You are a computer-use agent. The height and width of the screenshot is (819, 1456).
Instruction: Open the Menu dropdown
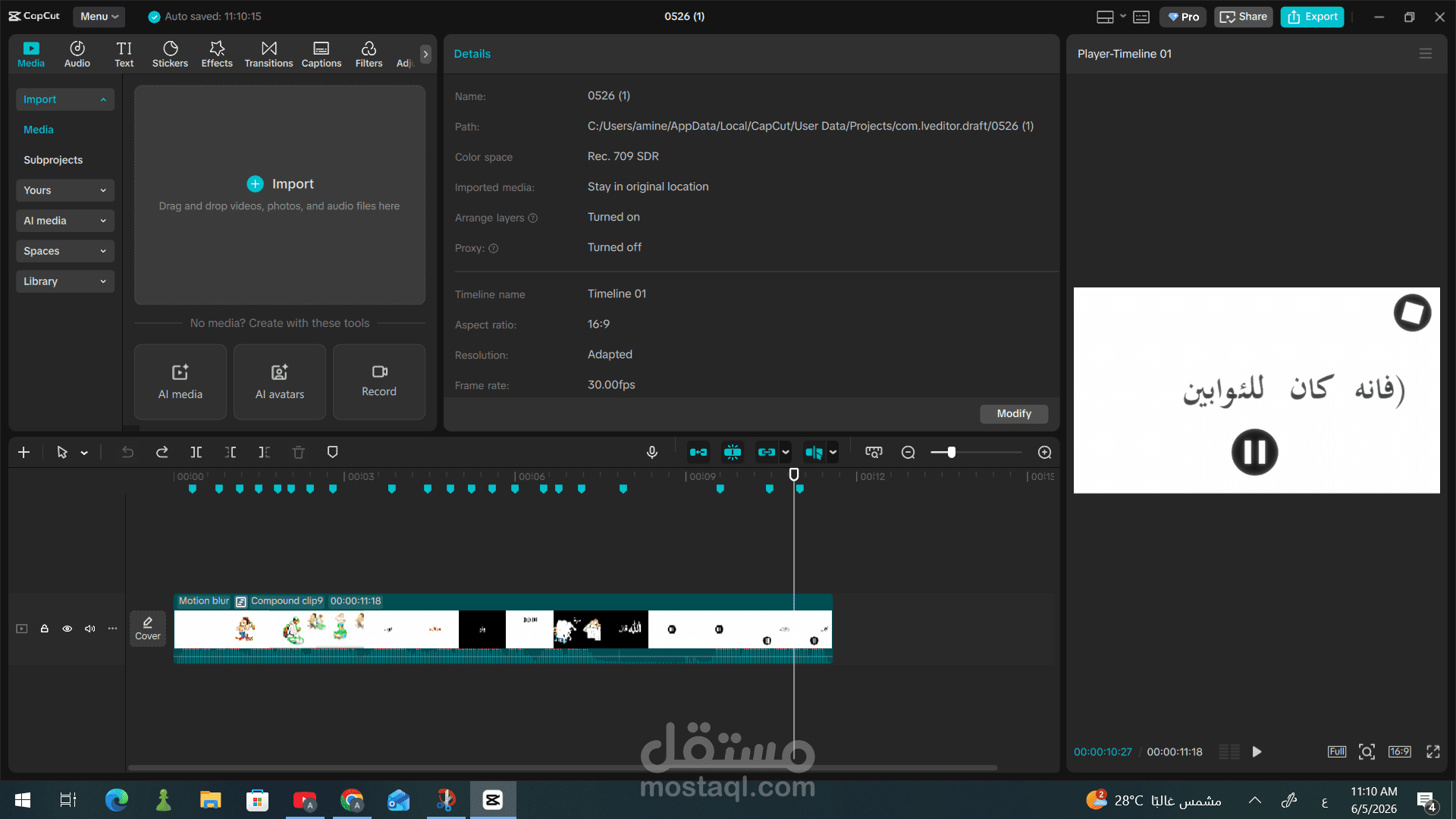tap(99, 17)
